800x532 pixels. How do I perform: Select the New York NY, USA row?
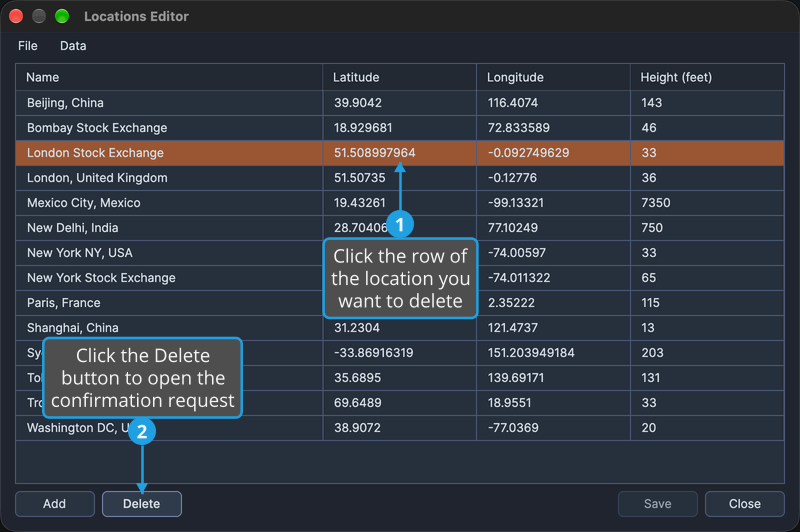[399, 253]
